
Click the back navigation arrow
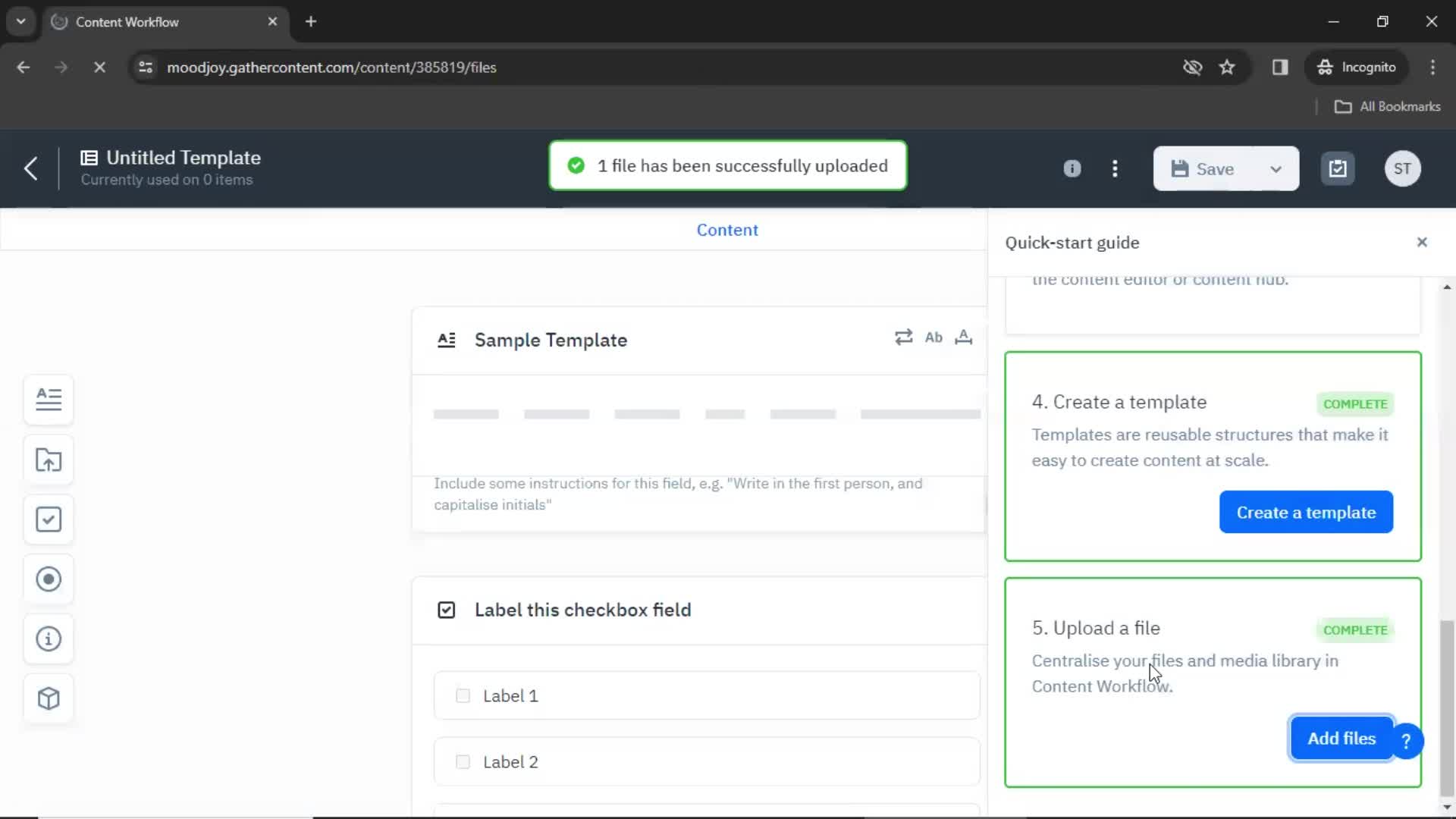coord(31,168)
